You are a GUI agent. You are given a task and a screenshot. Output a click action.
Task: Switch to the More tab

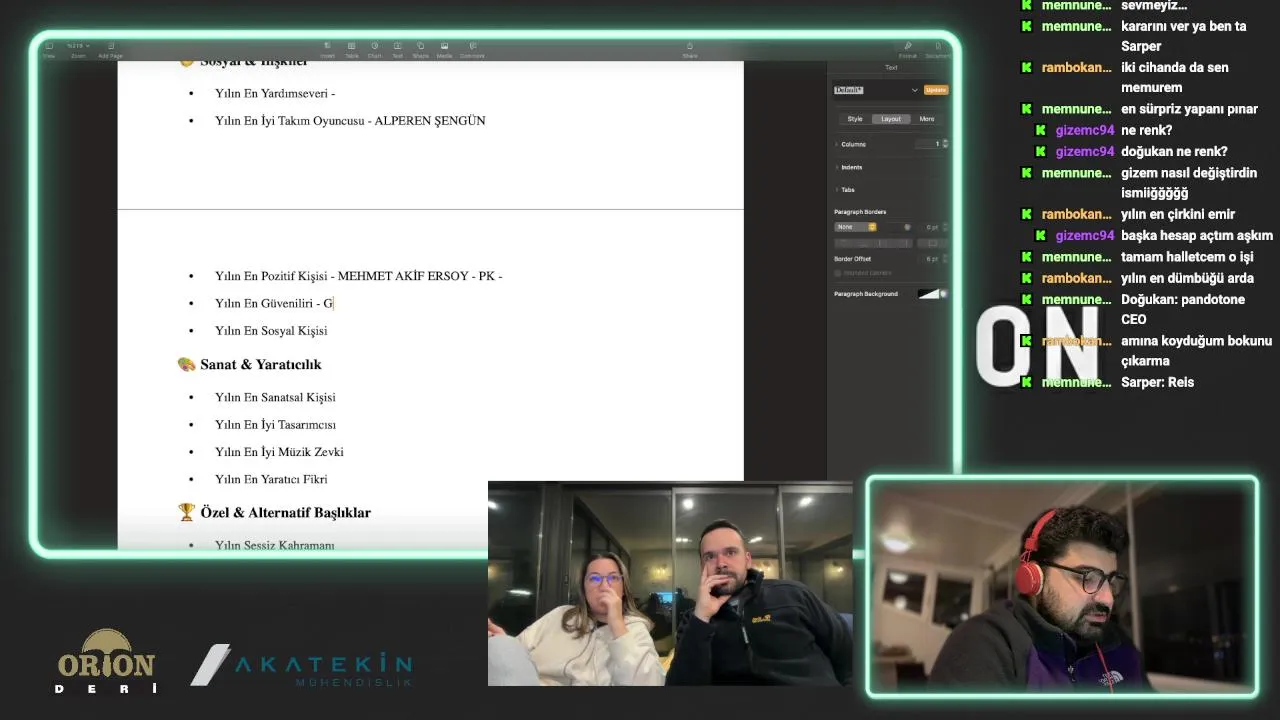927,119
